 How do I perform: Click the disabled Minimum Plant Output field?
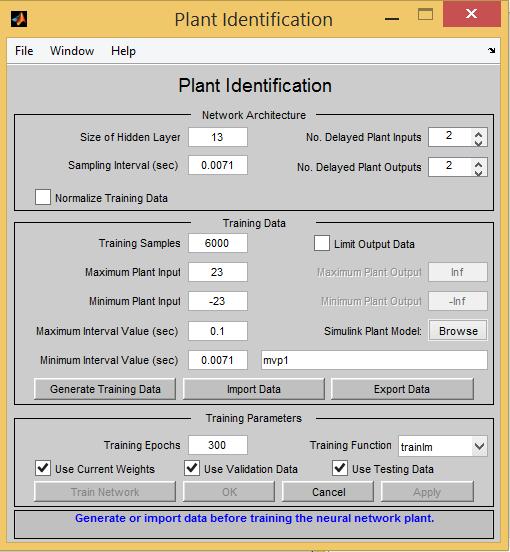click(x=458, y=301)
